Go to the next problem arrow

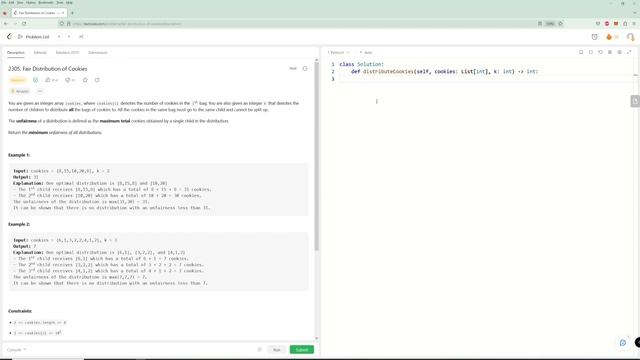point(69,37)
